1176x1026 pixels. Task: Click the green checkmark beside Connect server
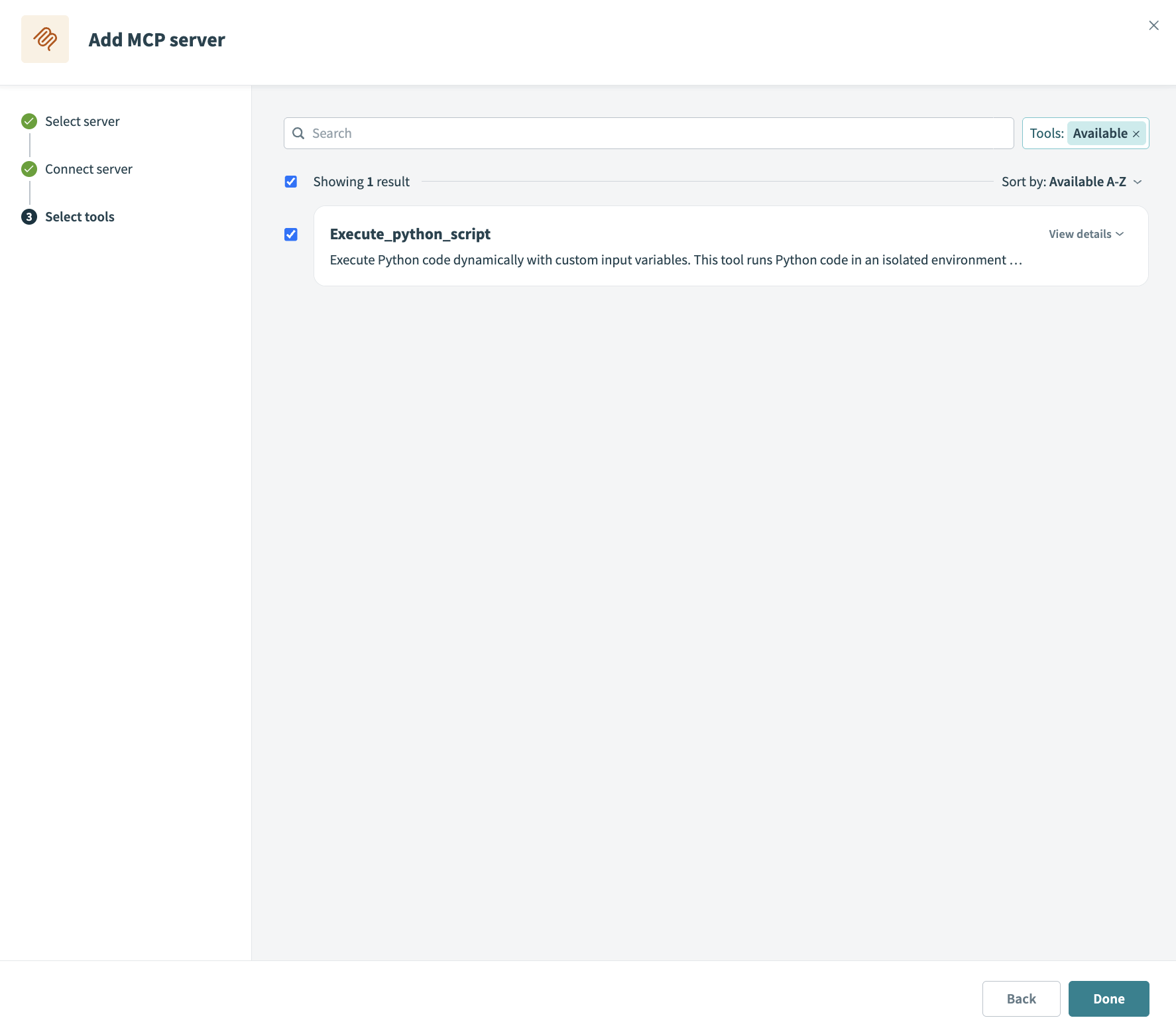pos(29,169)
